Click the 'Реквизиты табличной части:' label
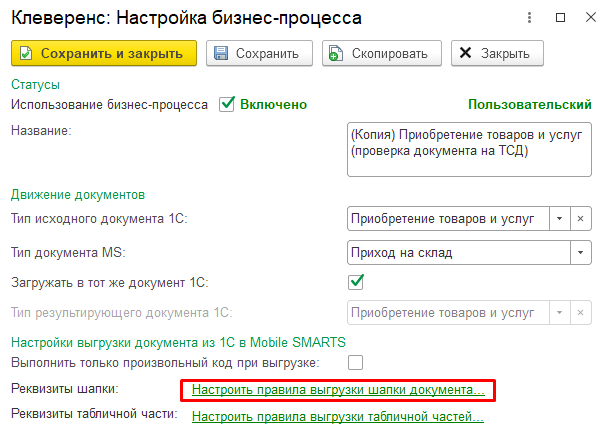Image resolution: width=599 pixels, height=430 pixels. (x=94, y=414)
